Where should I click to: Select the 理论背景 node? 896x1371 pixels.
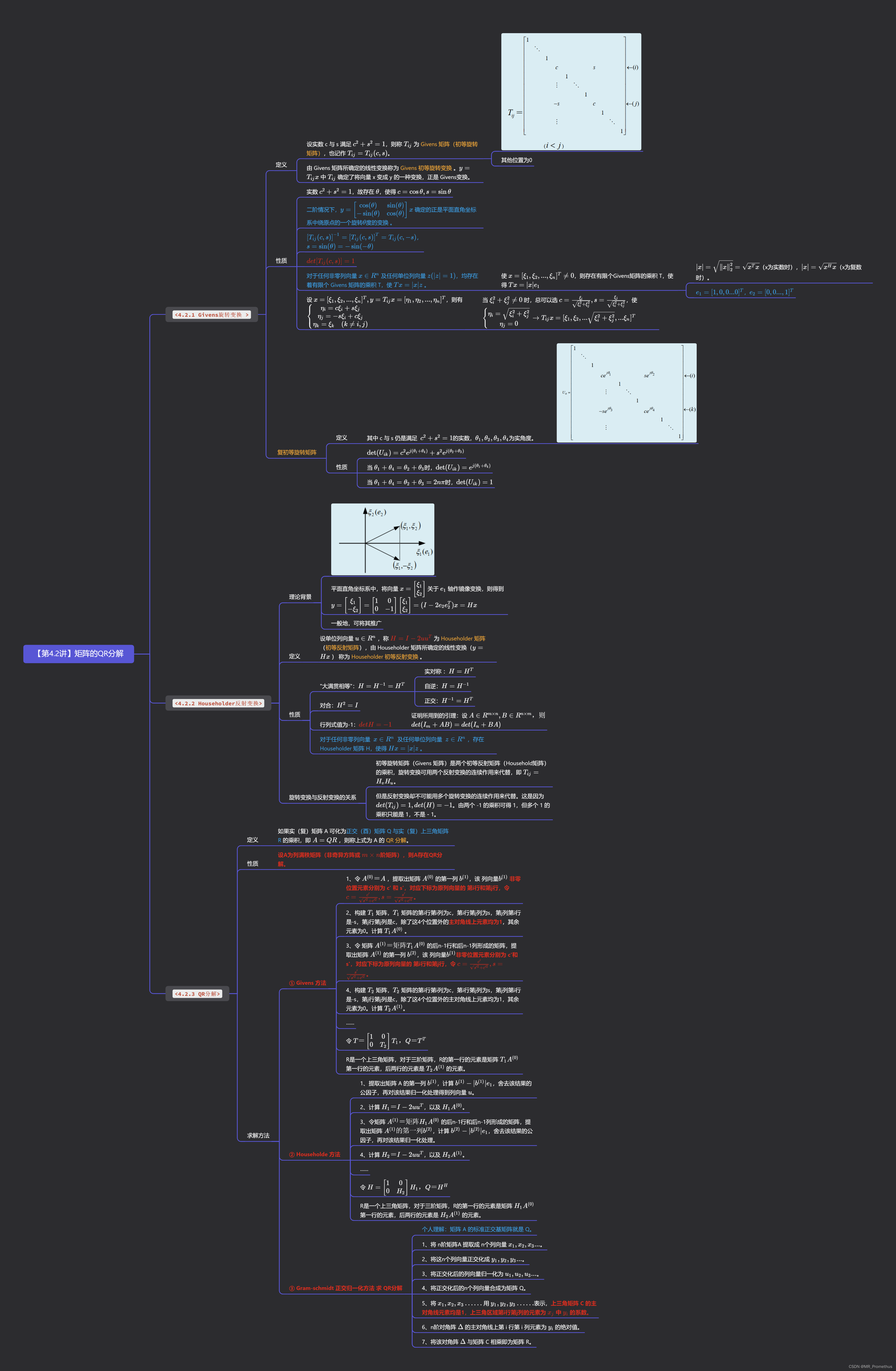[300, 597]
